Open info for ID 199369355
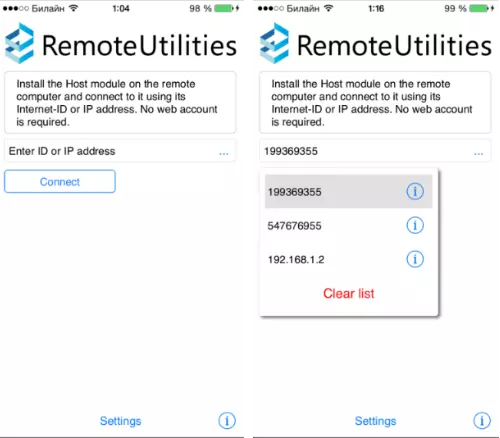 pos(415,191)
